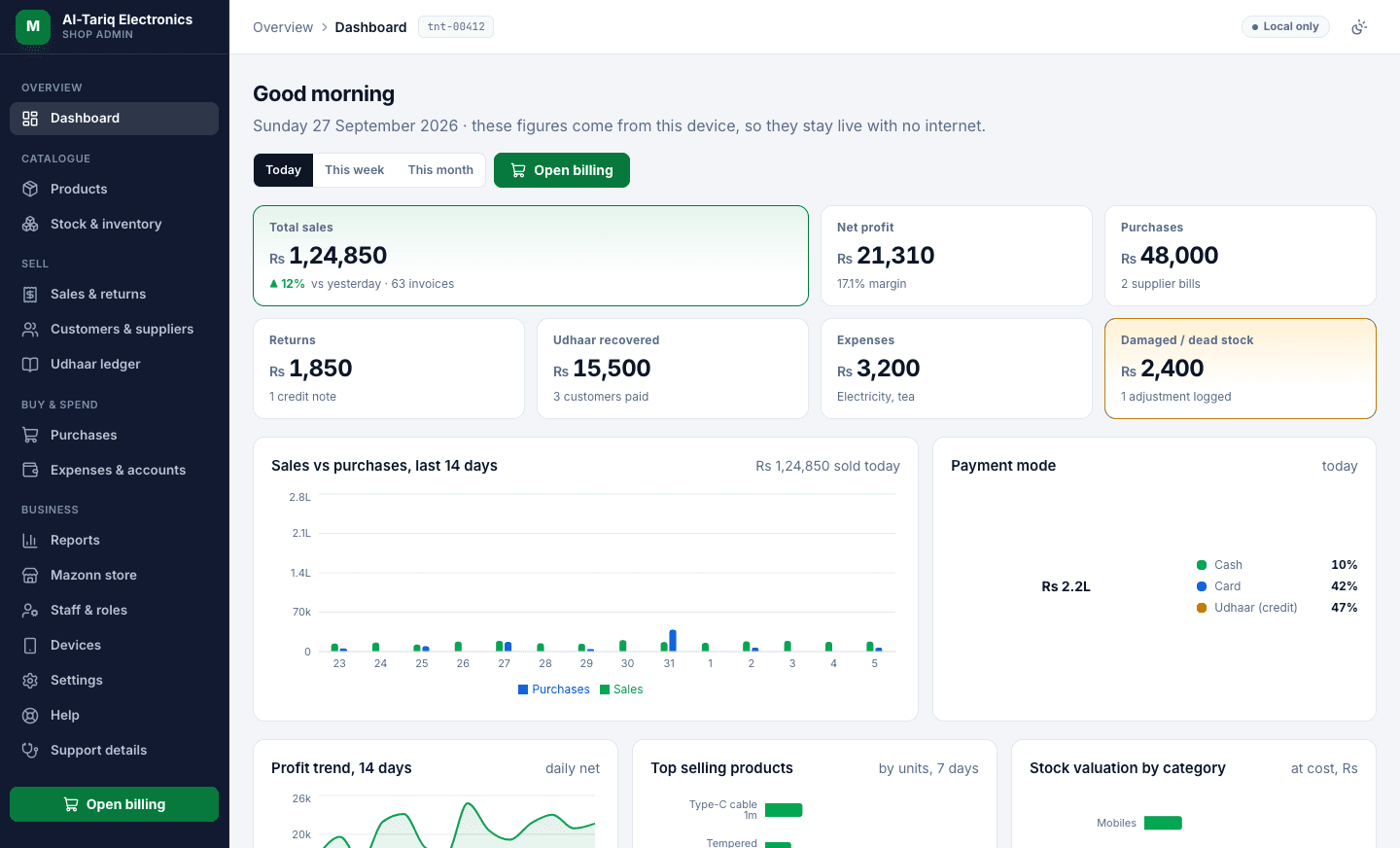This screenshot has width=1400, height=848.
Task: Click the breadcrumb chevron after Overview
Action: (x=324, y=27)
